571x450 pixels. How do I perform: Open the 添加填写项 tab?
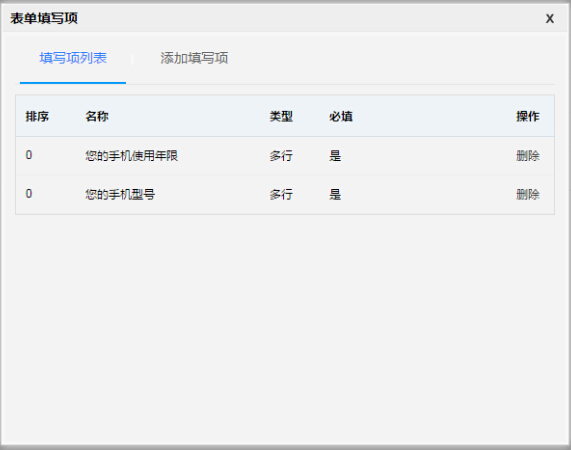[194, 58]
